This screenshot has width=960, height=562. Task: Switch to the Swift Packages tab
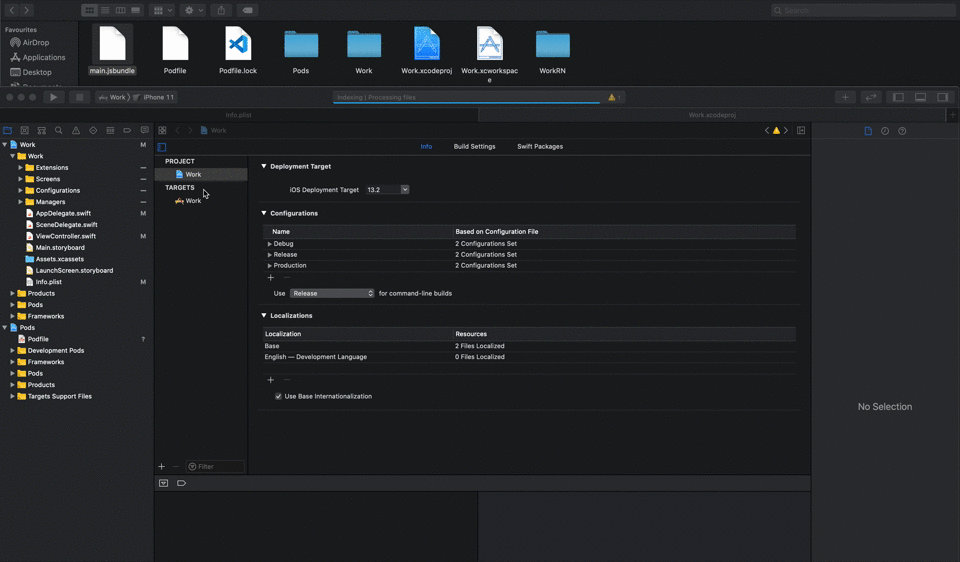pos(539,146)
